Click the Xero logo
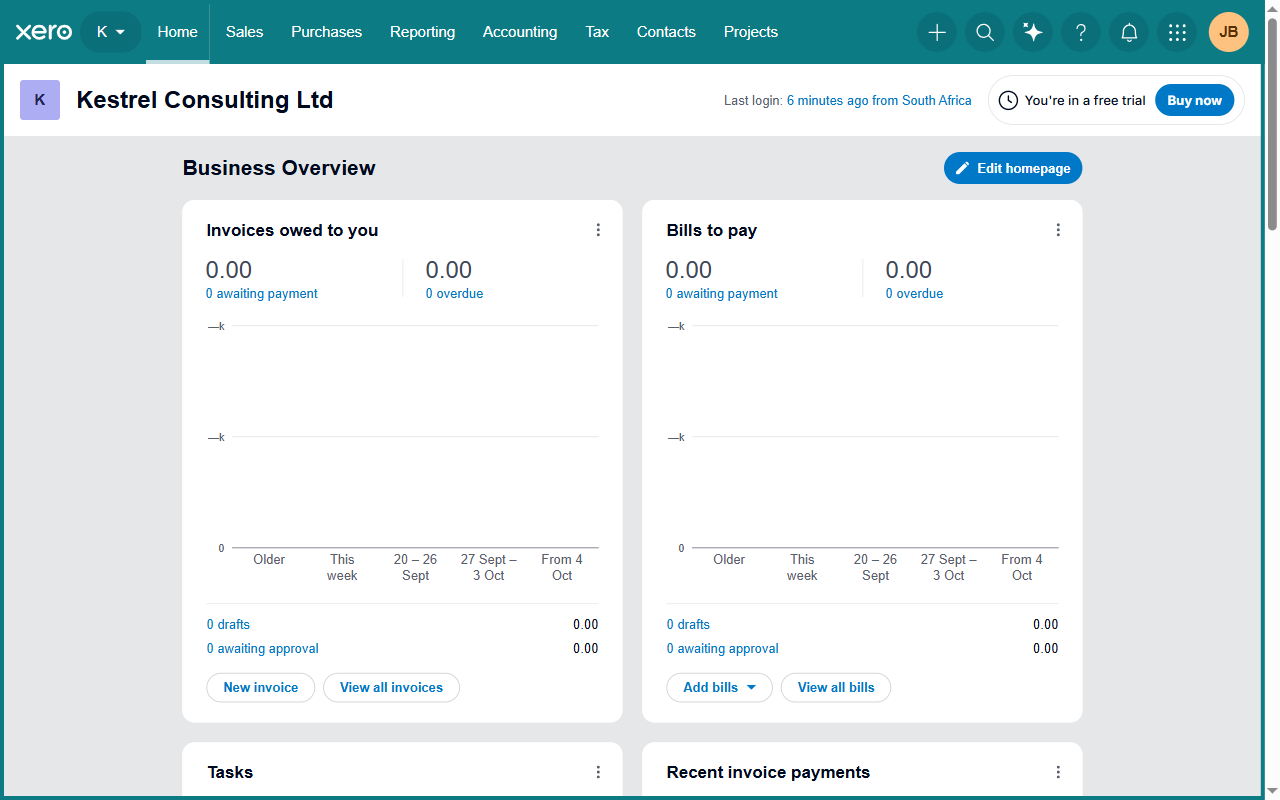The width and height of the screenshot is (1280, 800). click(44, 32)
